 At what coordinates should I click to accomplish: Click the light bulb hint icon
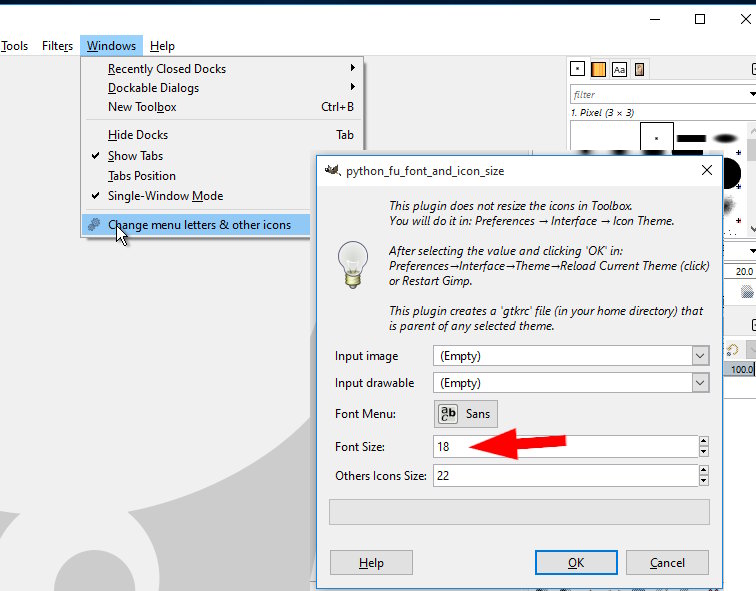[x=353, y=265]
